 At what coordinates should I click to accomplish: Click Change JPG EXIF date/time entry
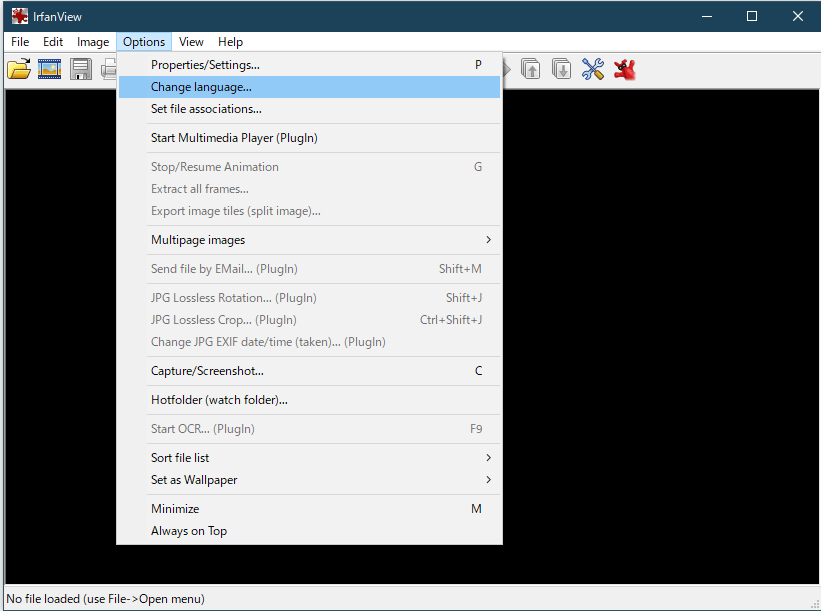[x=309, y=342]
